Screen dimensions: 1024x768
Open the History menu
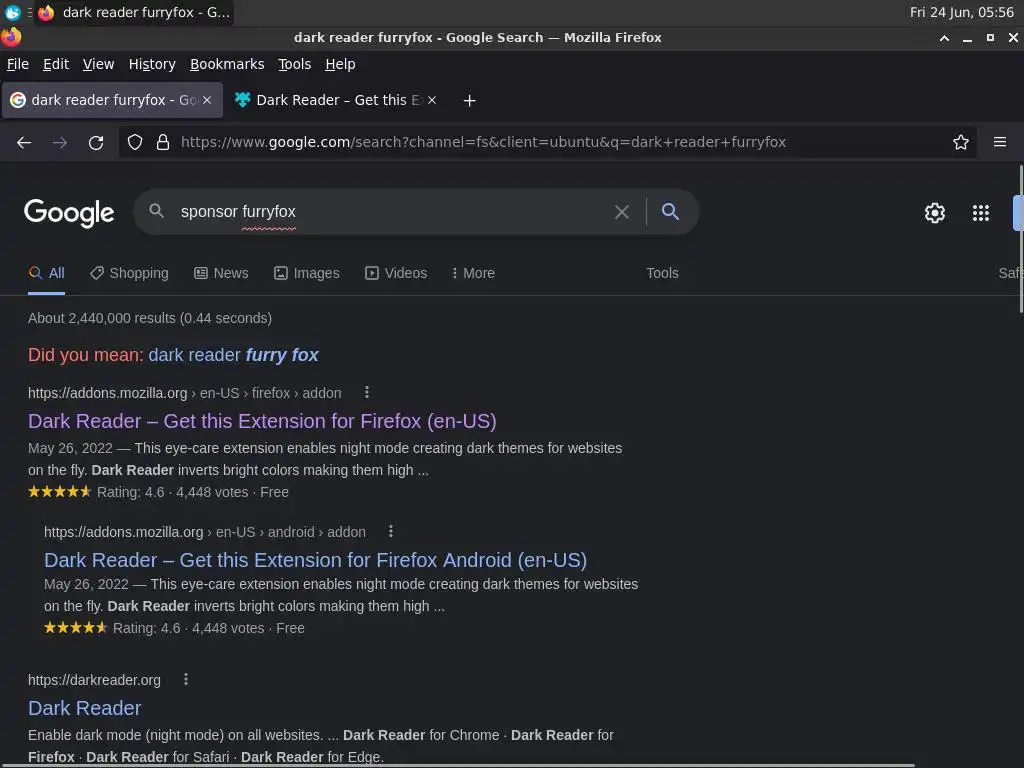click(152, 64)
